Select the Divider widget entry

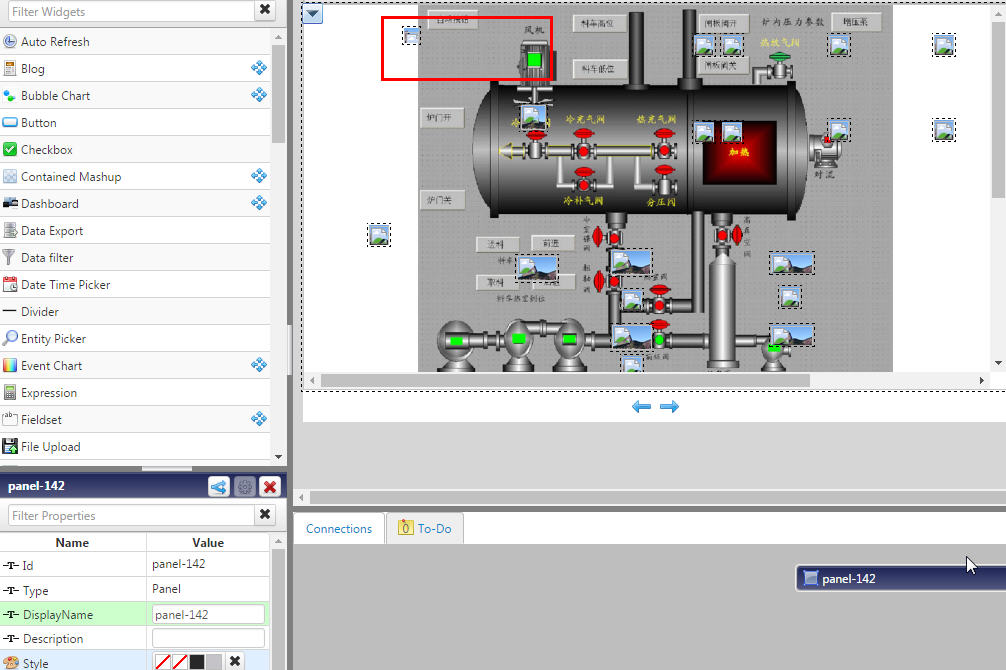point(135,311)
